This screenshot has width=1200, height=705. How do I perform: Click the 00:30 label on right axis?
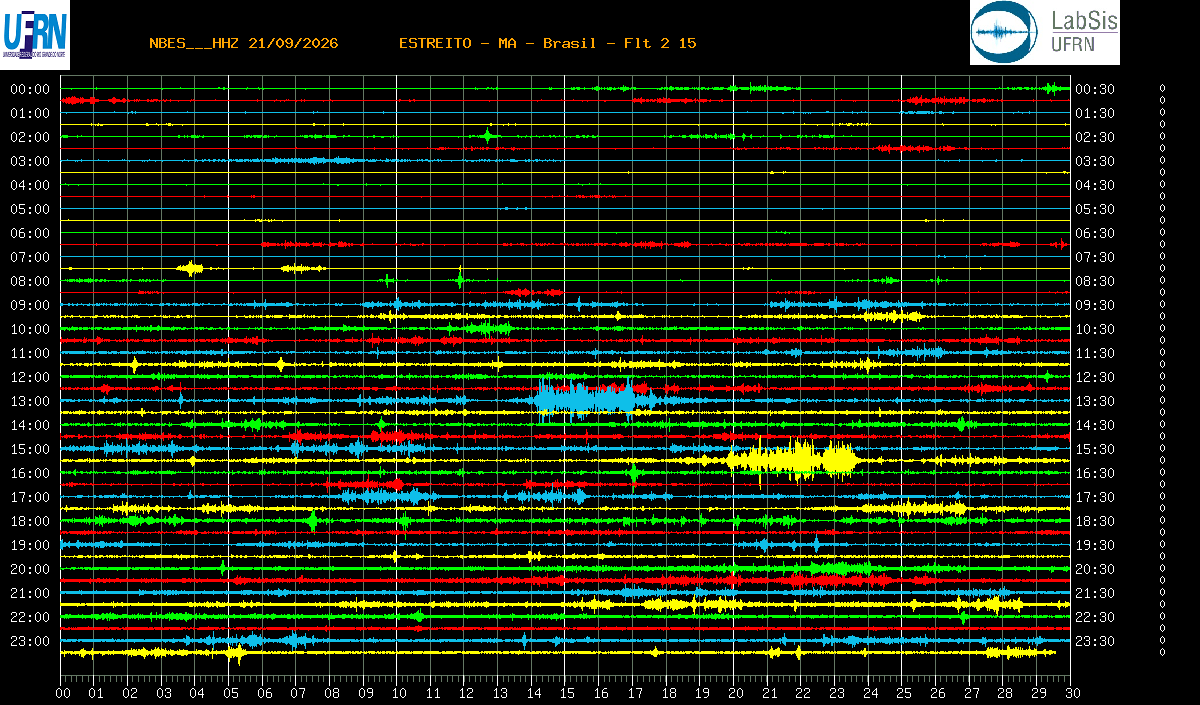(x=1095, y=89)
